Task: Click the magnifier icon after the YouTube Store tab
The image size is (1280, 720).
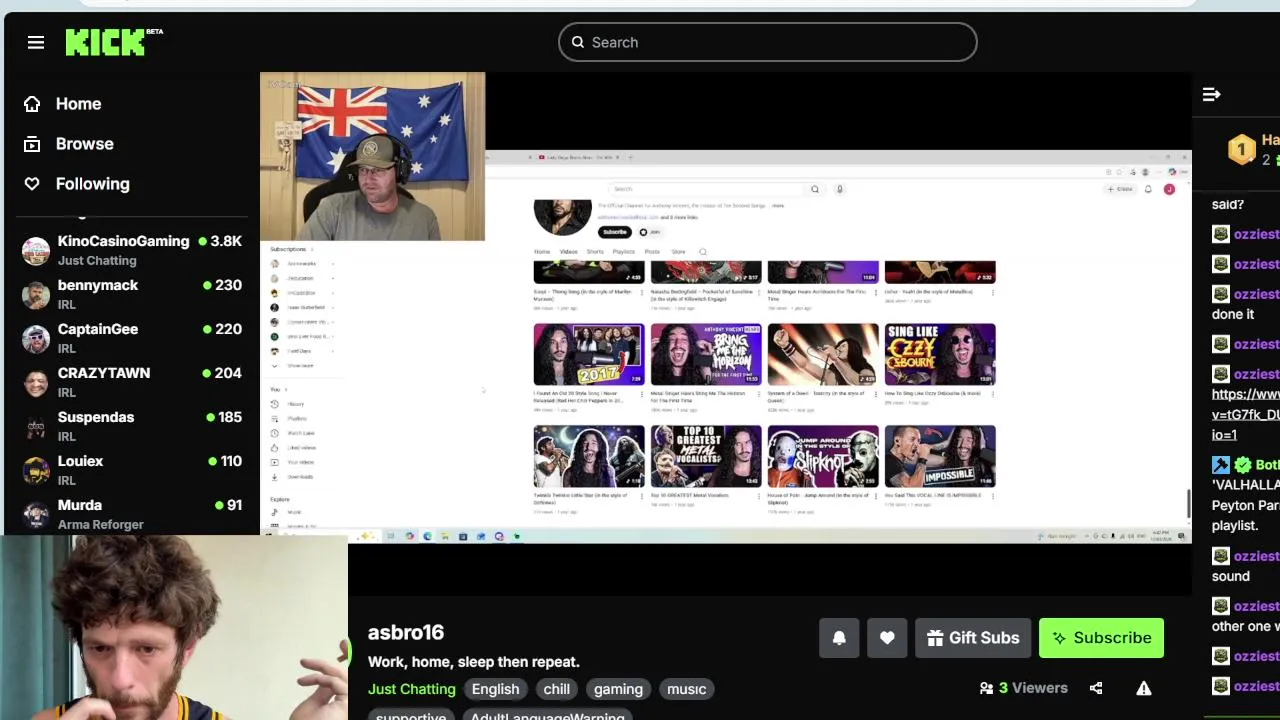Action: (703, 252)
